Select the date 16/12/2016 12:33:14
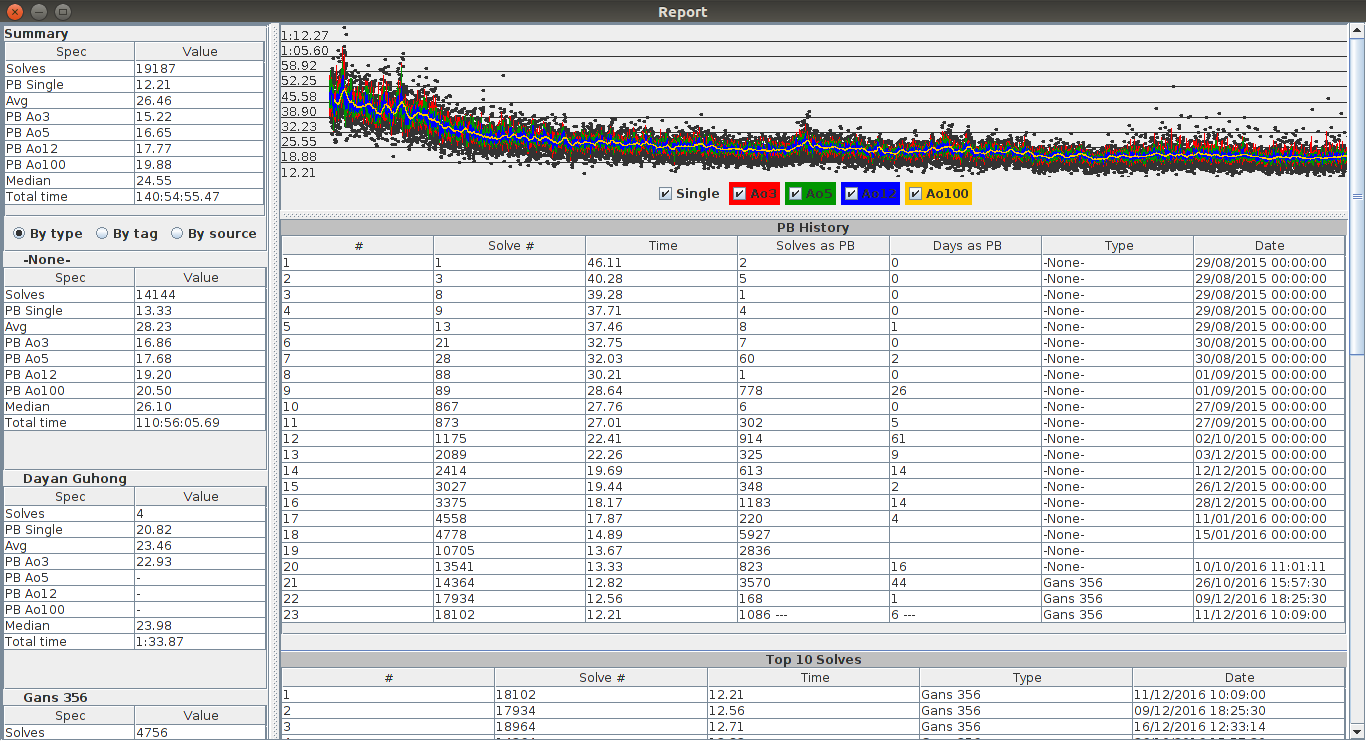The image size is (1366, 741). click(1239, 727)
